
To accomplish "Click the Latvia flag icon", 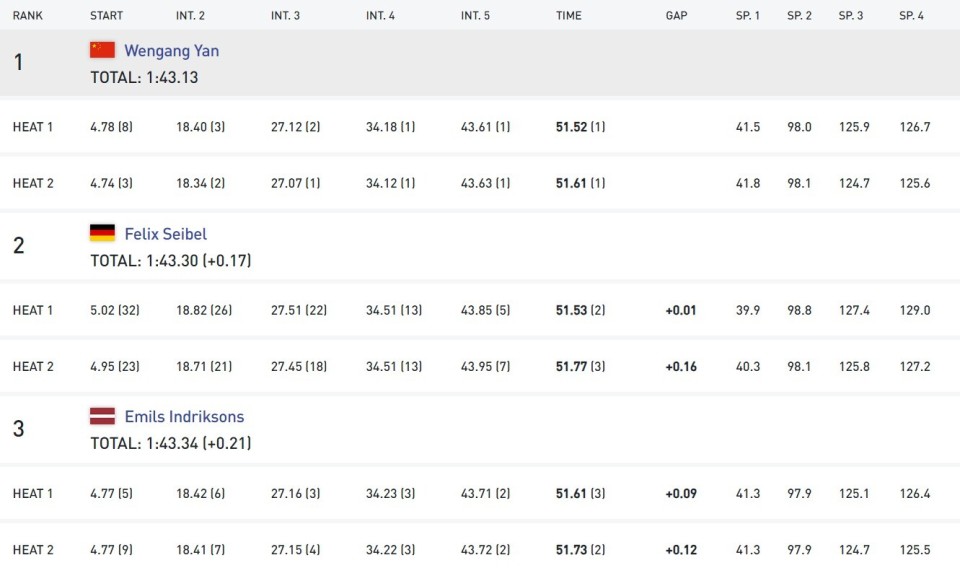I will 102,416.
